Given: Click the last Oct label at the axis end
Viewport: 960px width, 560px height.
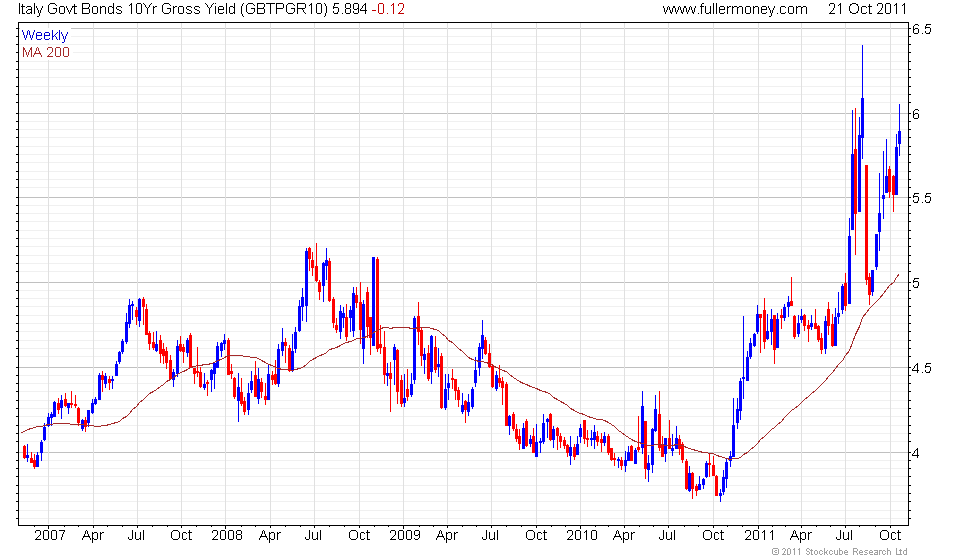Looking at the screenshot, I should tap(890, 536).
